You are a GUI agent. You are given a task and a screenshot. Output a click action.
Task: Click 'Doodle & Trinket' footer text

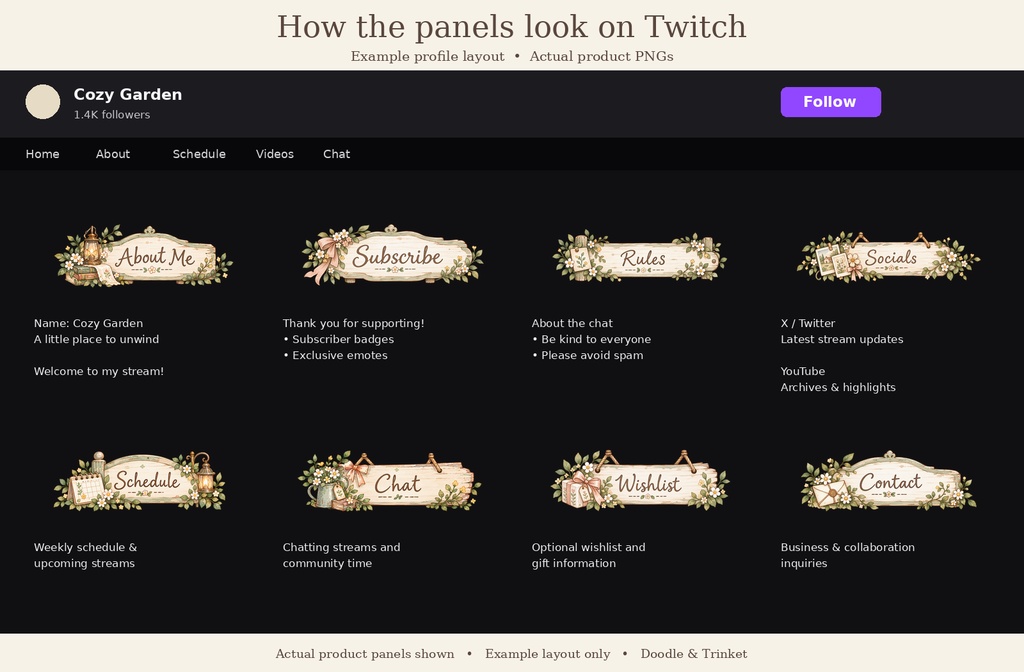click(694, 654)
